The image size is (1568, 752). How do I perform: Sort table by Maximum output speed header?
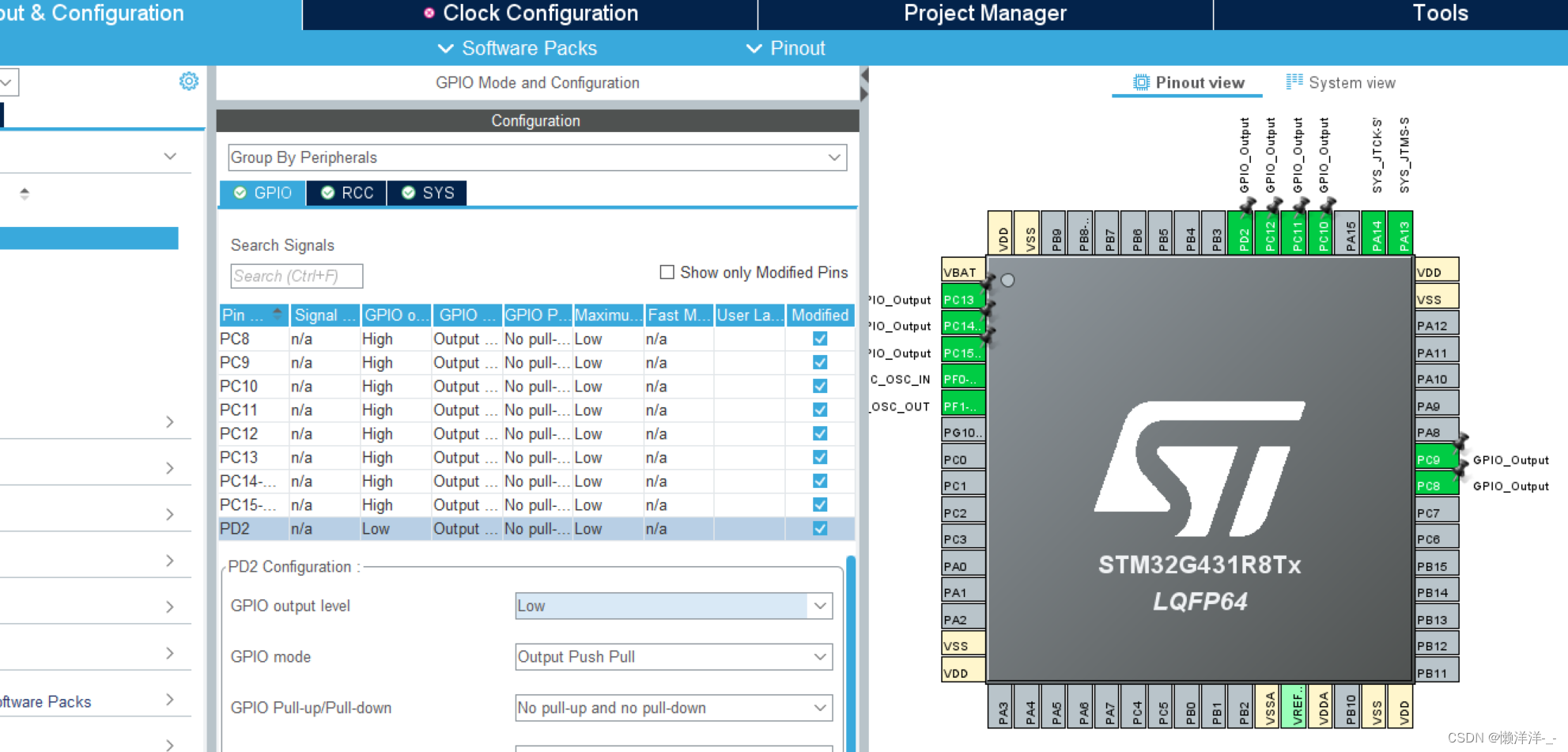[608, 315]
